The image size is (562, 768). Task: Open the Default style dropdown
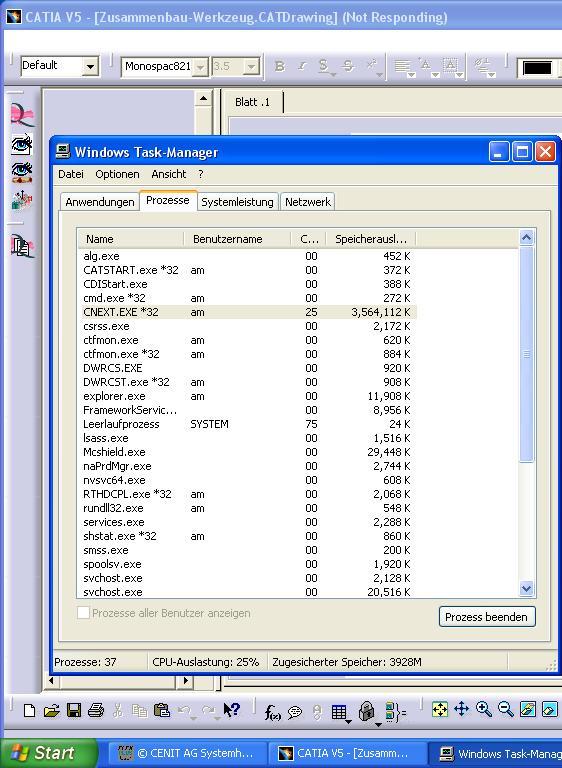(x=90, y=67)
